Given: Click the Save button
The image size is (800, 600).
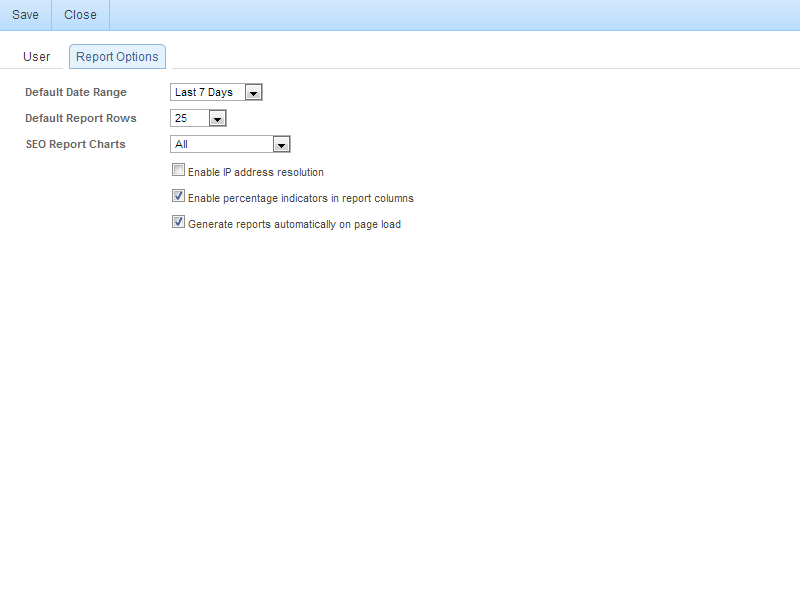Looking at the screenshot, I should coord(26,15).
